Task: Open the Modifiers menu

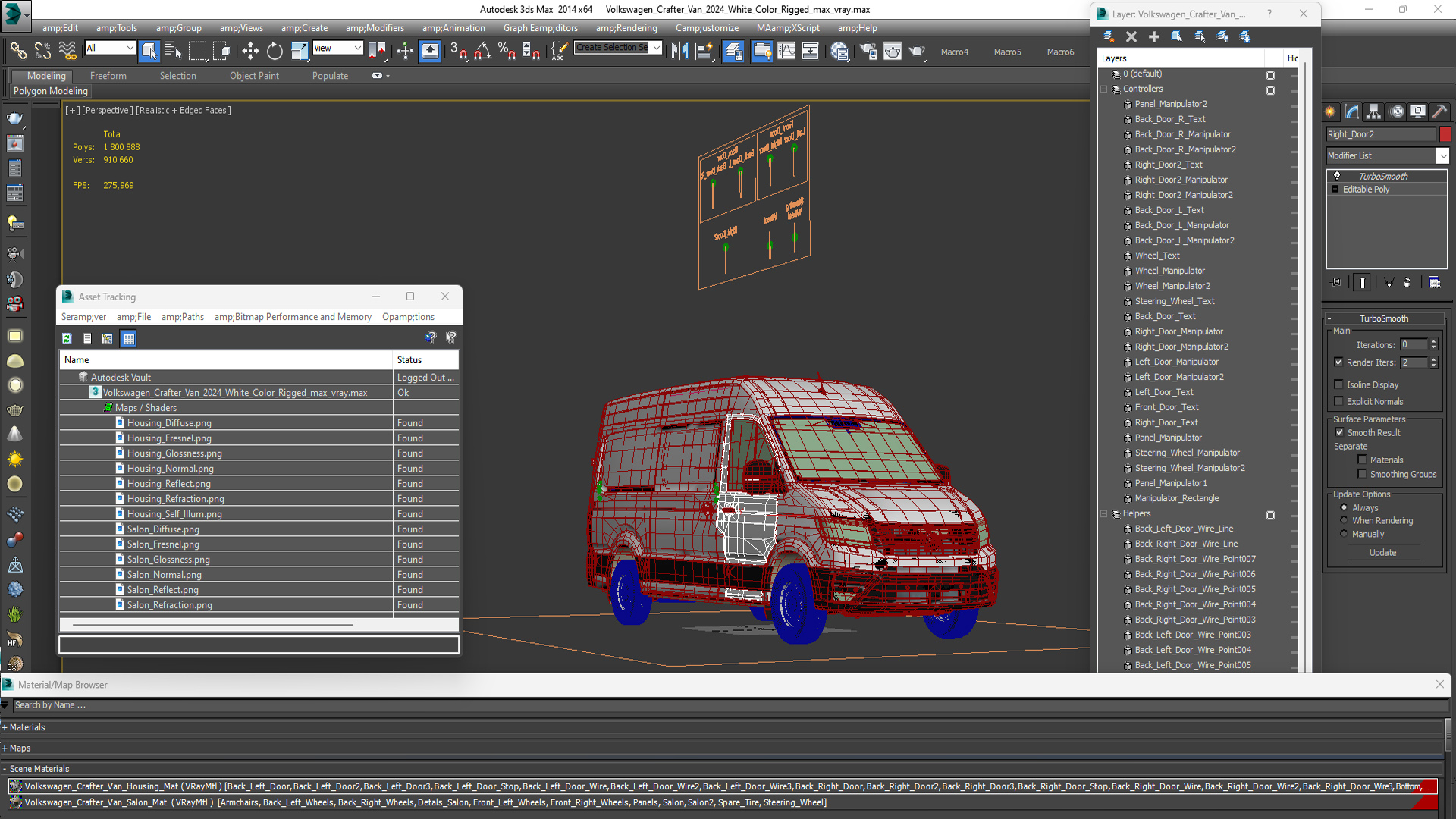Action: tap(375, 28)
